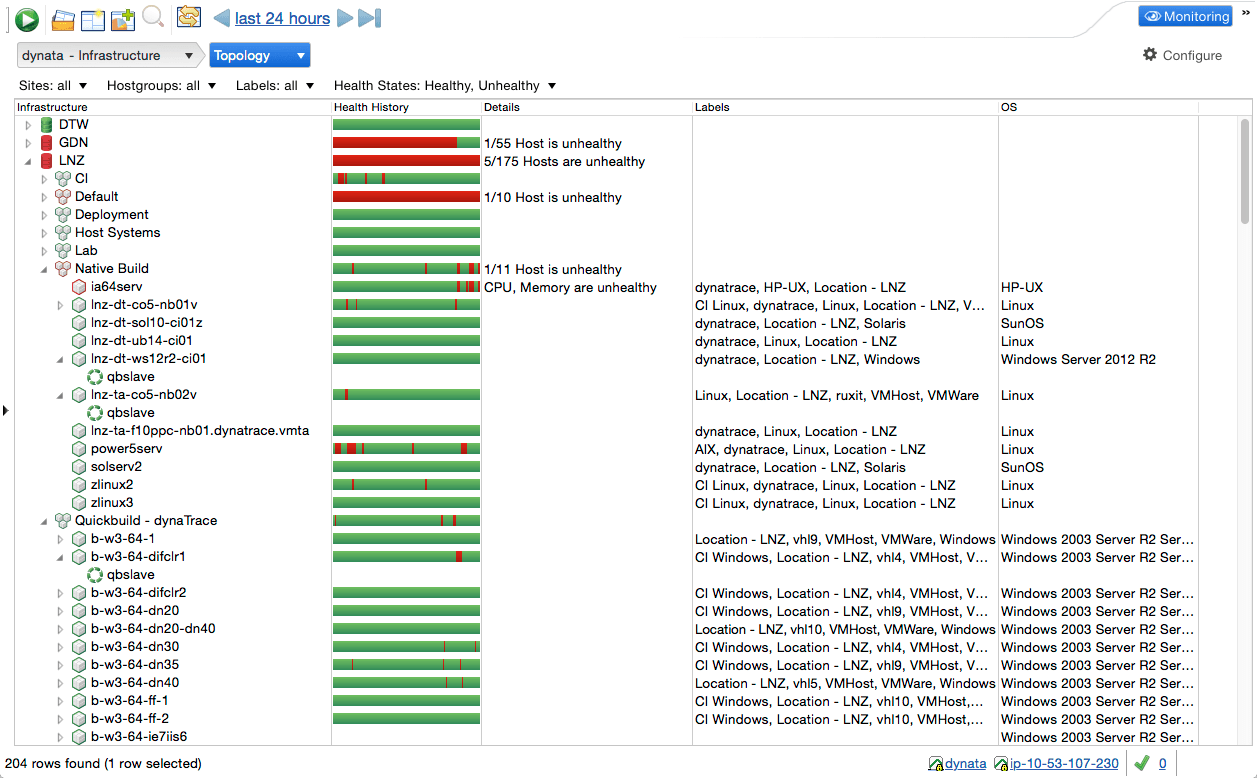Click the DTW datacenter icon
The image size is (1257, 778).
[46, 125]
